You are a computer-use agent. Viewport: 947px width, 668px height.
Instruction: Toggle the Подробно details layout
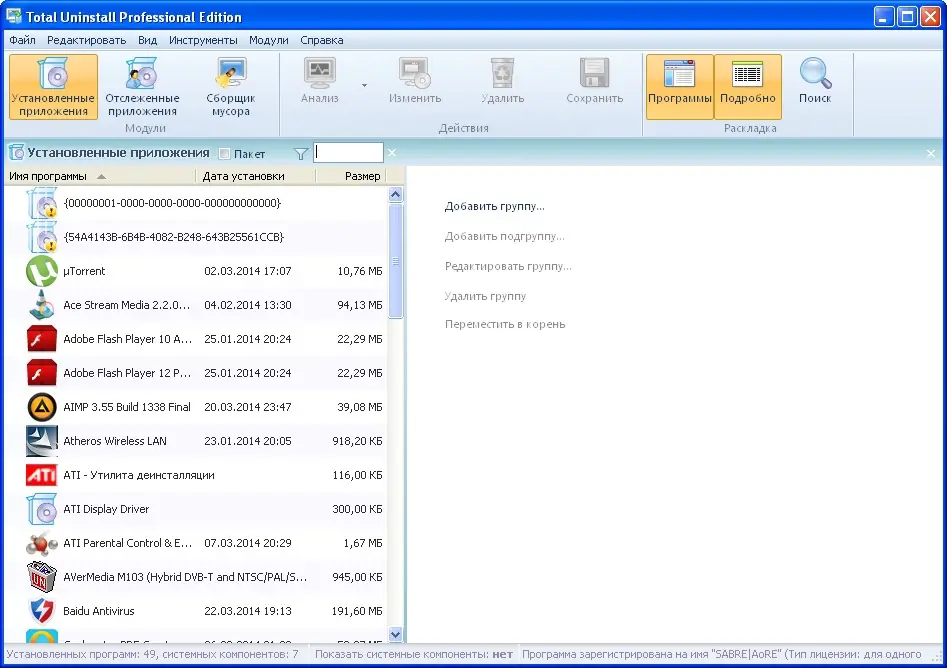[748, 87]
